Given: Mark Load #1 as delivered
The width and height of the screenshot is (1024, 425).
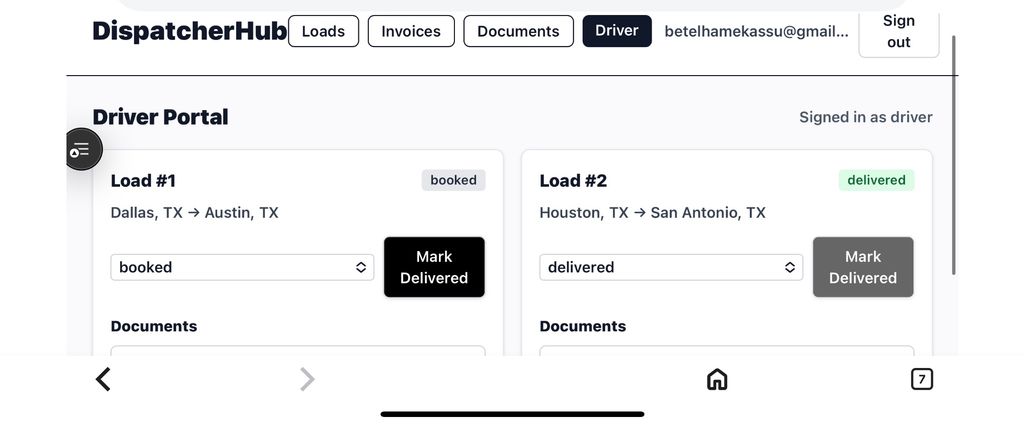Looking at the screenshot, I should point(434,267).
